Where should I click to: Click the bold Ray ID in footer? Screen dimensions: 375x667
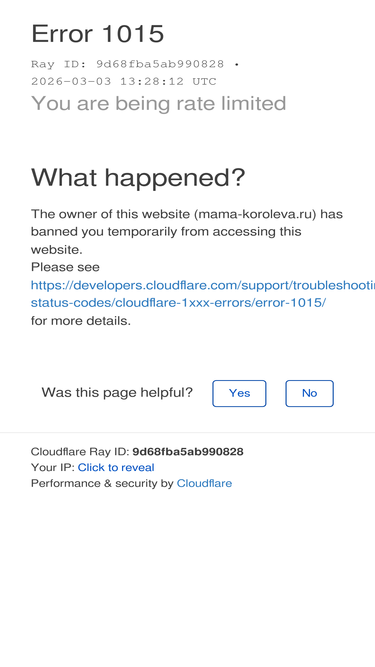point(188,451)
